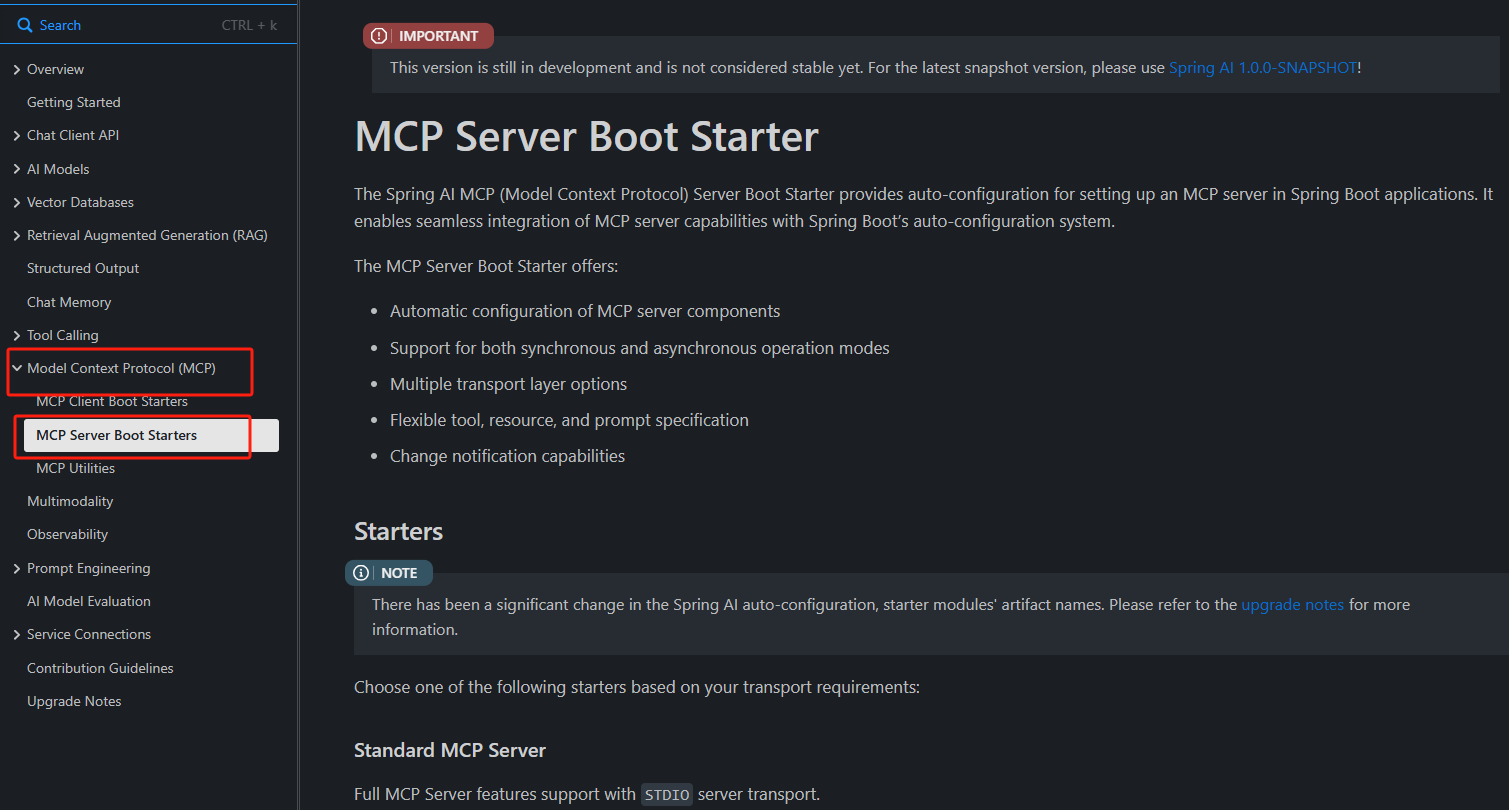Follow the Spring AI 1.0.0-SNAPSHOT link
Image resolution: width=1509 pixels, height=810 pixels.
[1263, 68]
